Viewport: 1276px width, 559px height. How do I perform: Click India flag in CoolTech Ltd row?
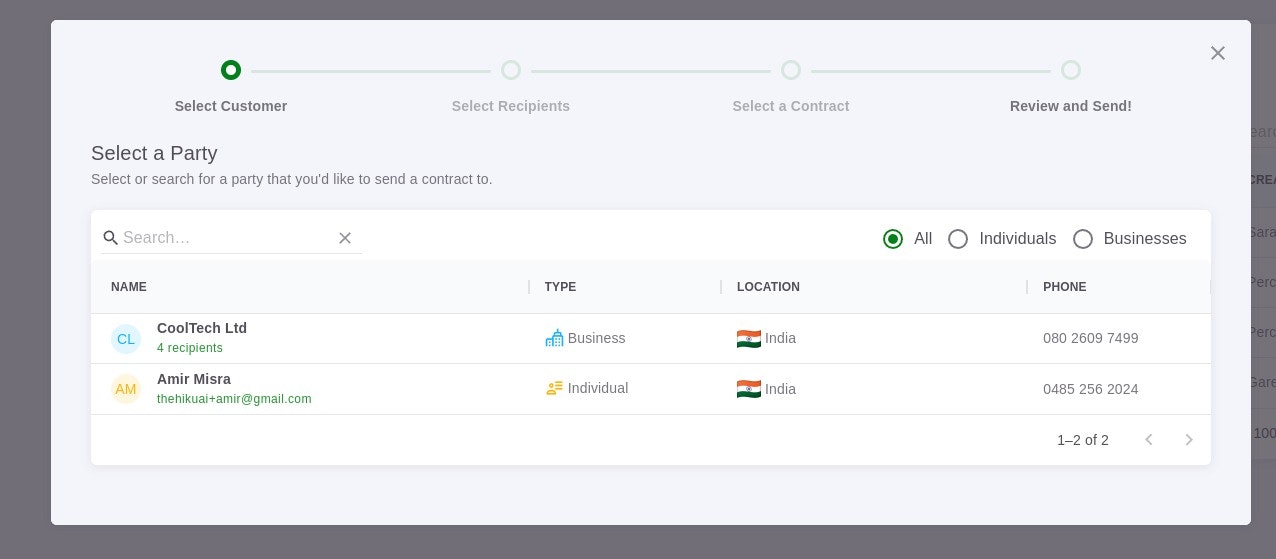point(749,338)
